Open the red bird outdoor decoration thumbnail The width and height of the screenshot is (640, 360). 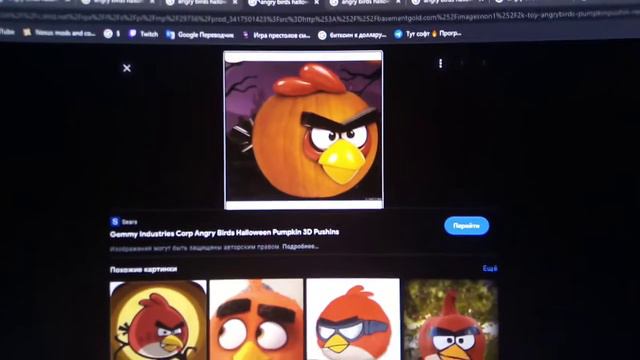tap(451, 320)
